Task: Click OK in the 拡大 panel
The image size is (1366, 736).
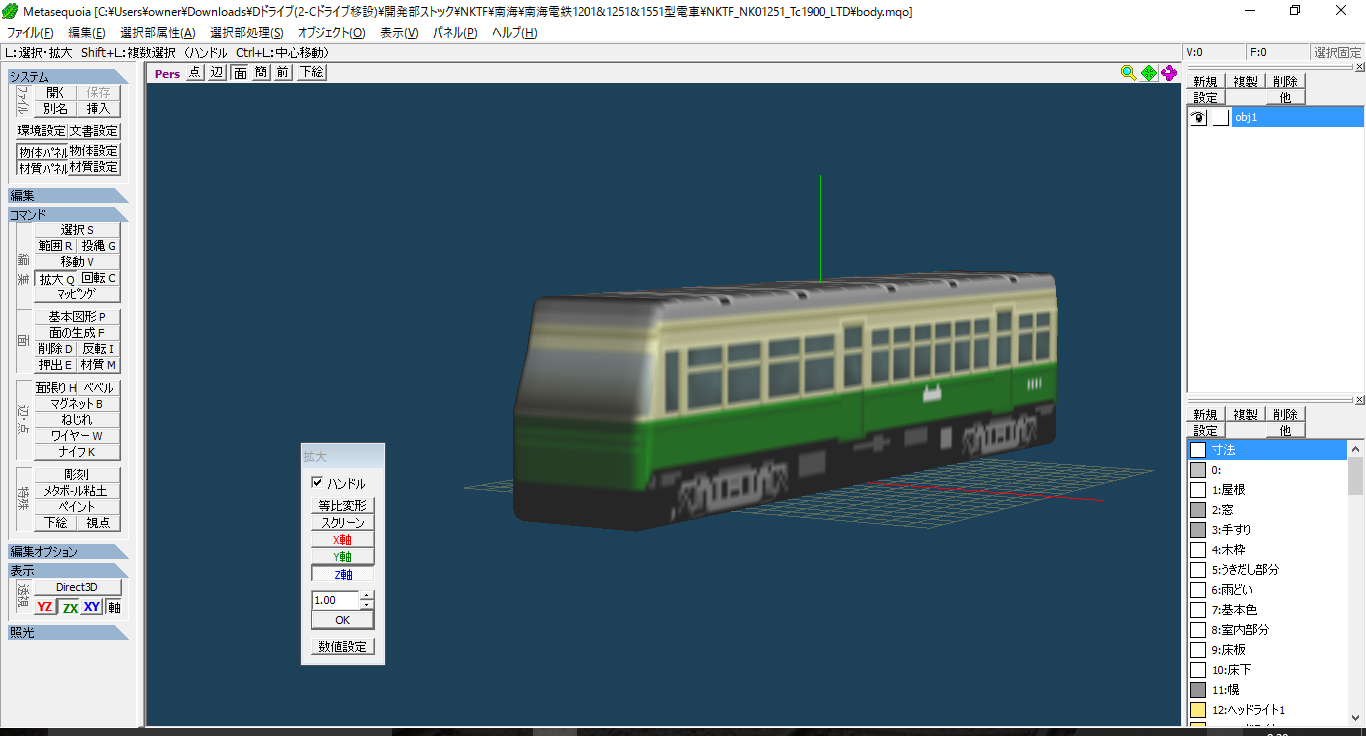Action: click(342, 620)
